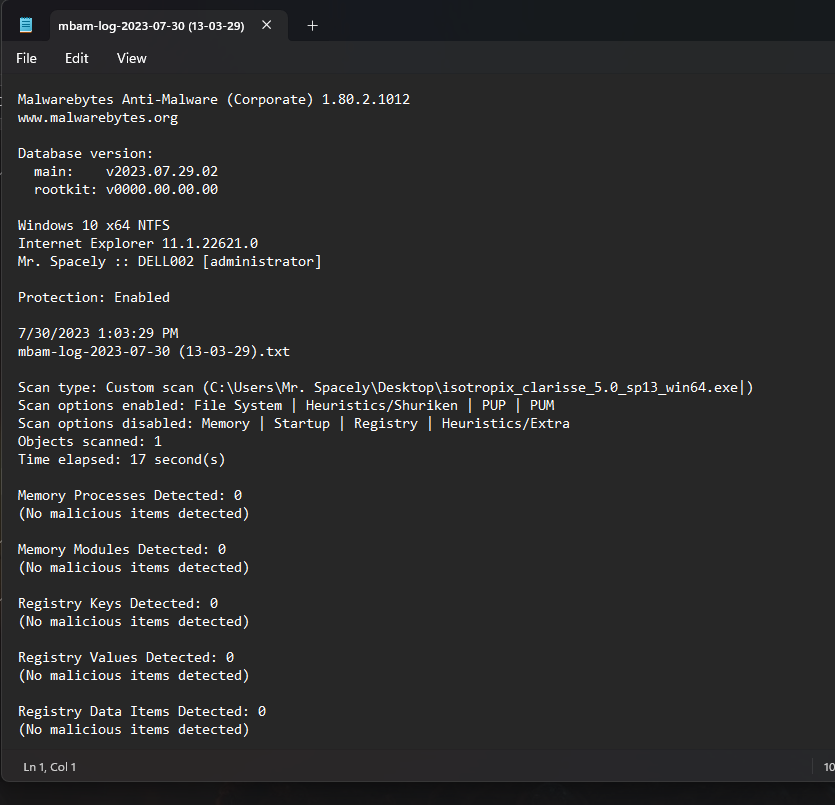Viewport: 835px width, 805px height.
Task: Click the 'rootkit: v0000.00.00.00' line
Action: [x=126, y=190]
